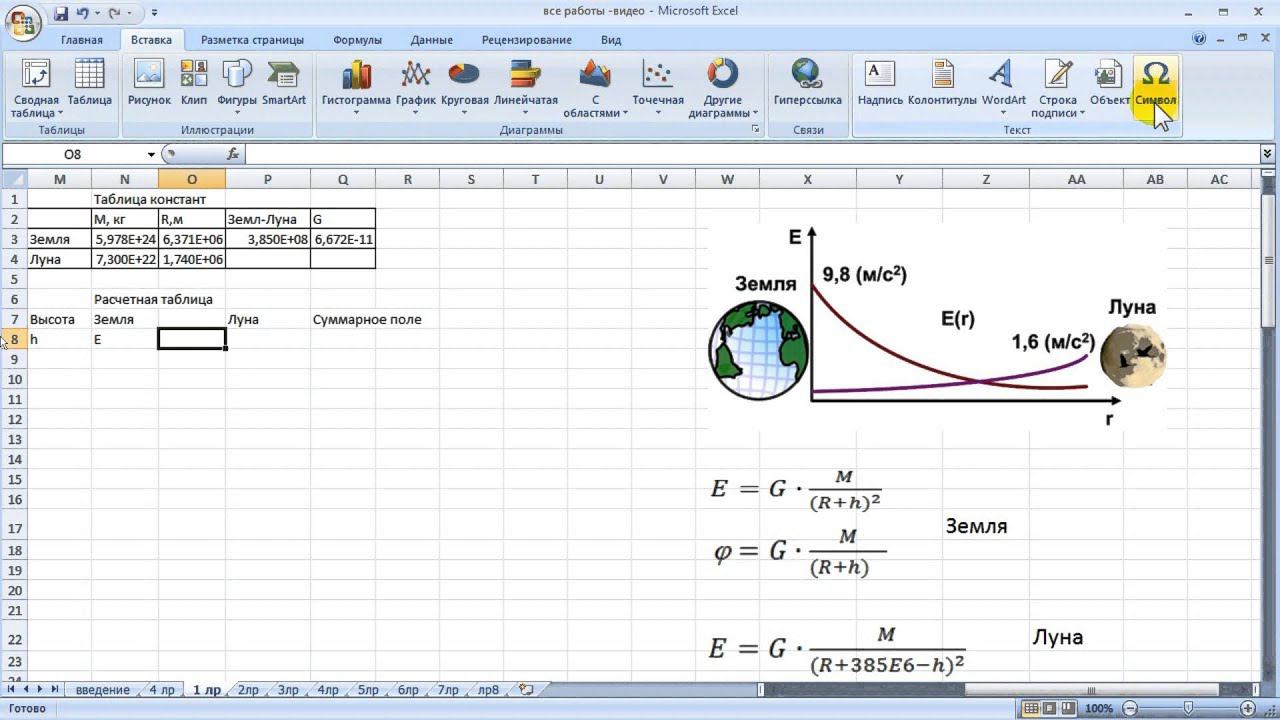Choose the График line chart

tap(415, 89)
